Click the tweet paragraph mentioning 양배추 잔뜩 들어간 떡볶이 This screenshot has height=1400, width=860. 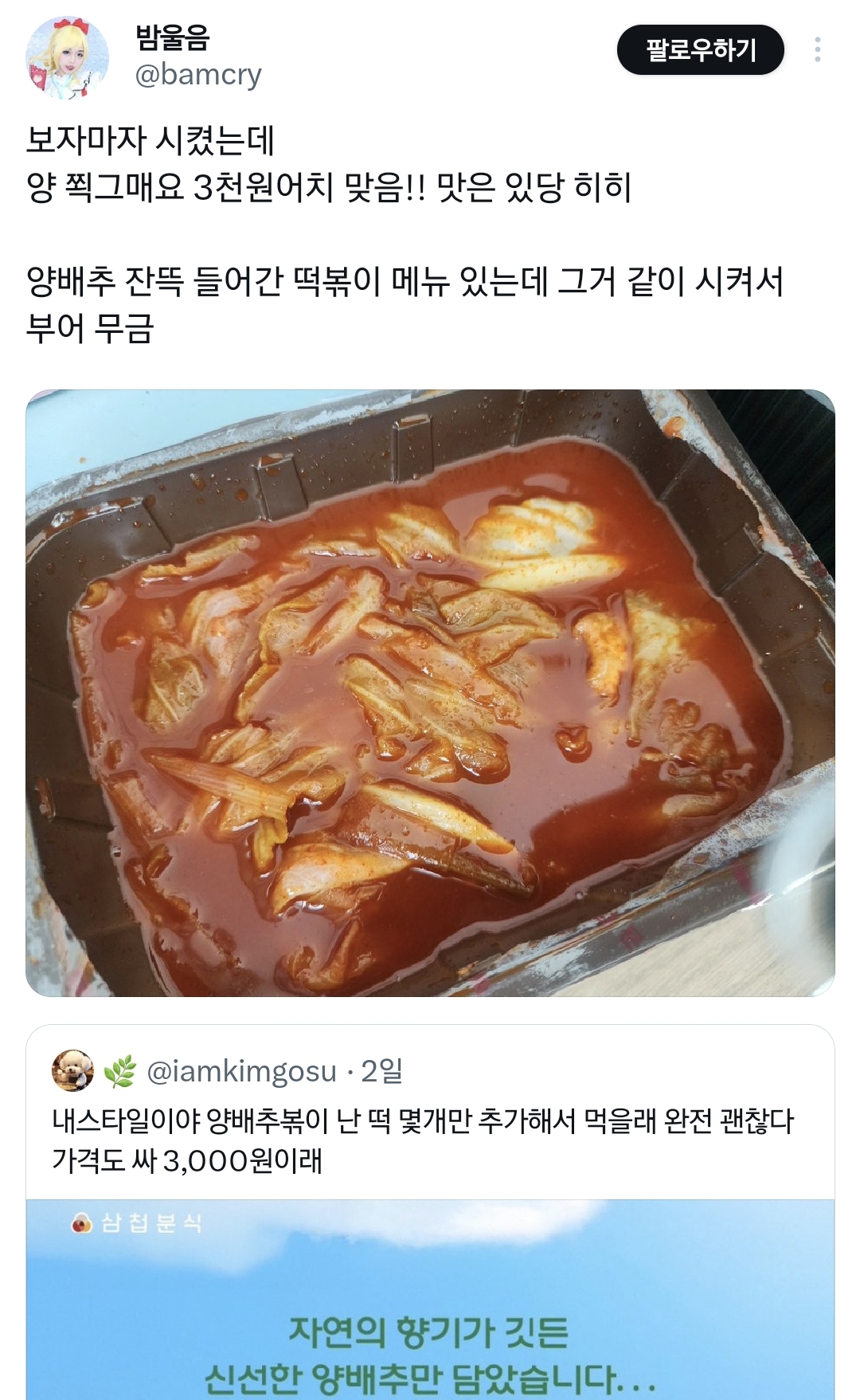coord(405,304)
